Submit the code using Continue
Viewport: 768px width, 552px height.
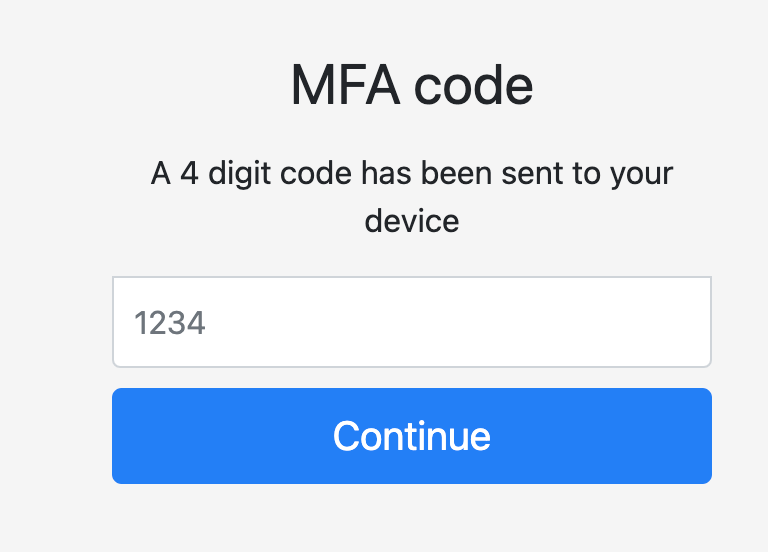pos(411,436)
